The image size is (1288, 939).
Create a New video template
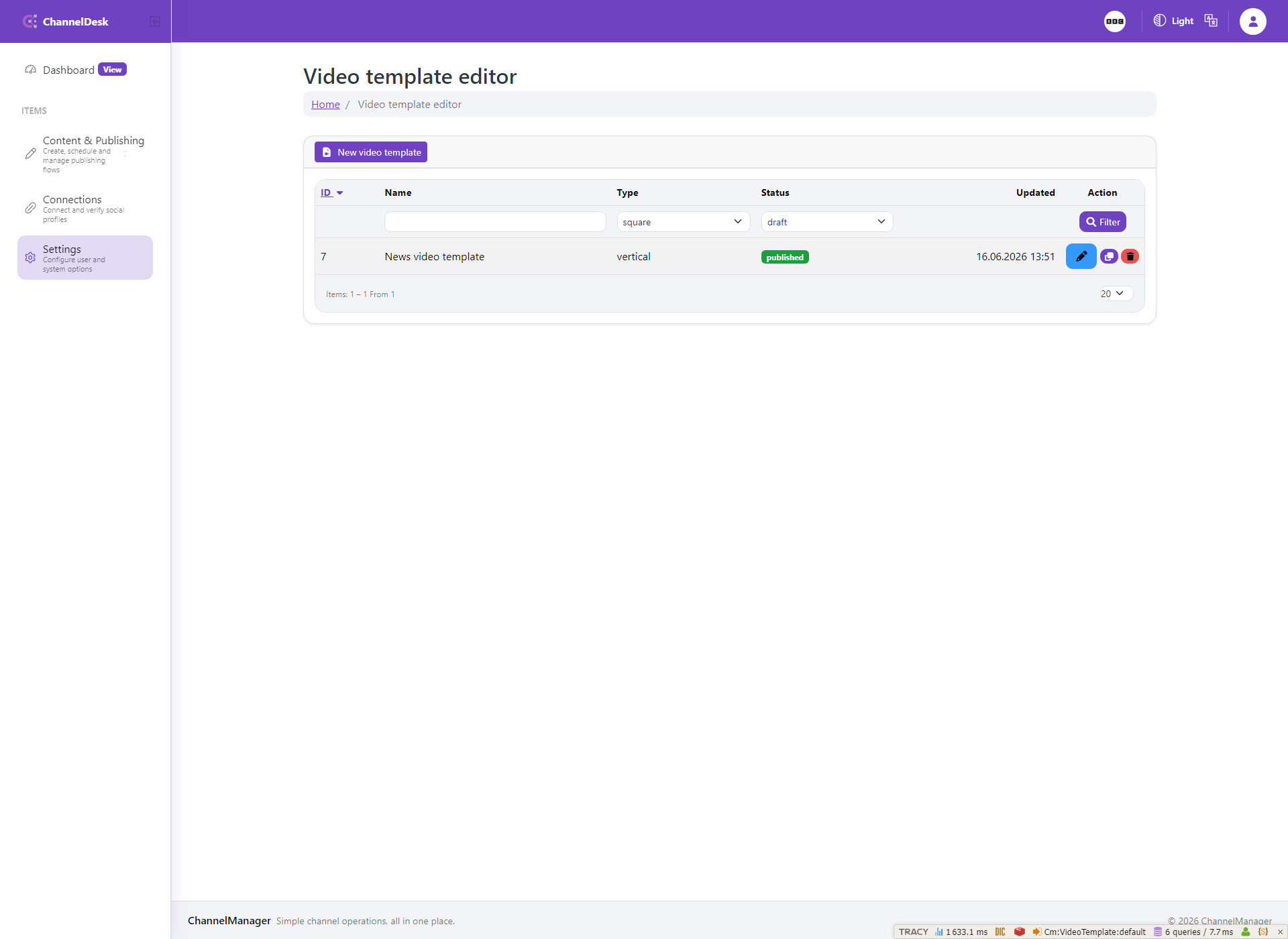[x=371, y=152]
